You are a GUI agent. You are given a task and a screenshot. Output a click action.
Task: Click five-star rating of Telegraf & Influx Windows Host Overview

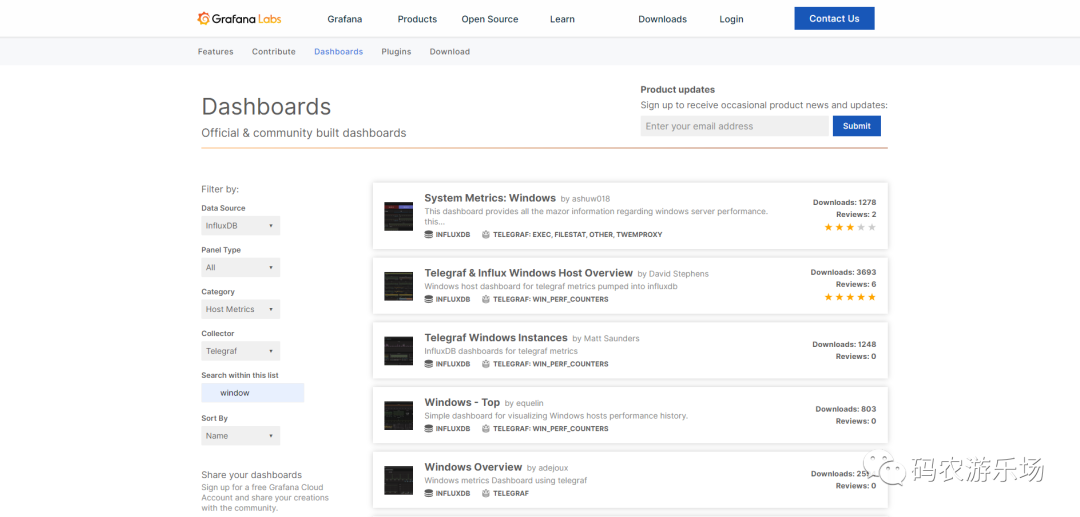pyautogui.click(x=850, y=297)
